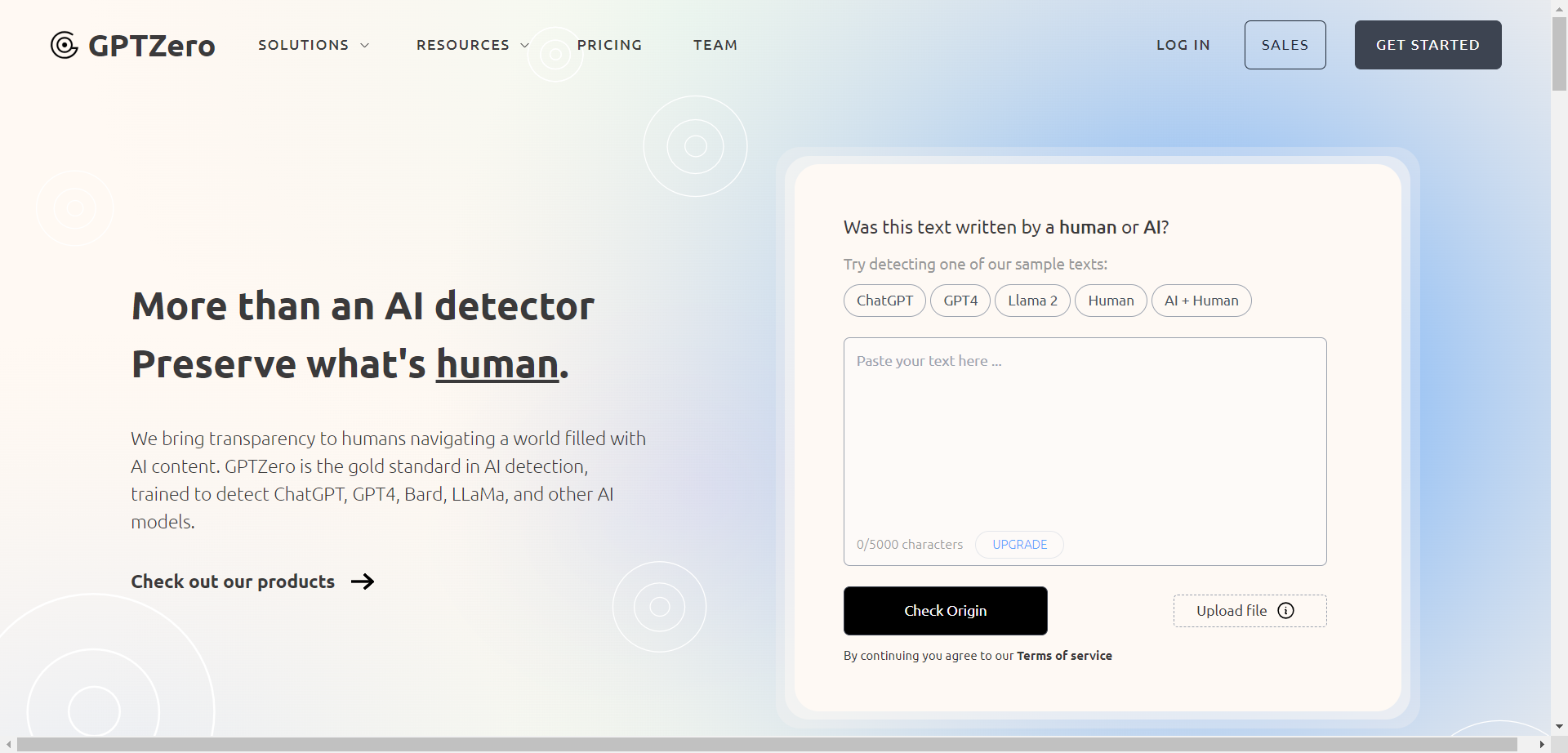Open the PRICING page
This screenshot has height=753, width=1568.
point(610,45)
